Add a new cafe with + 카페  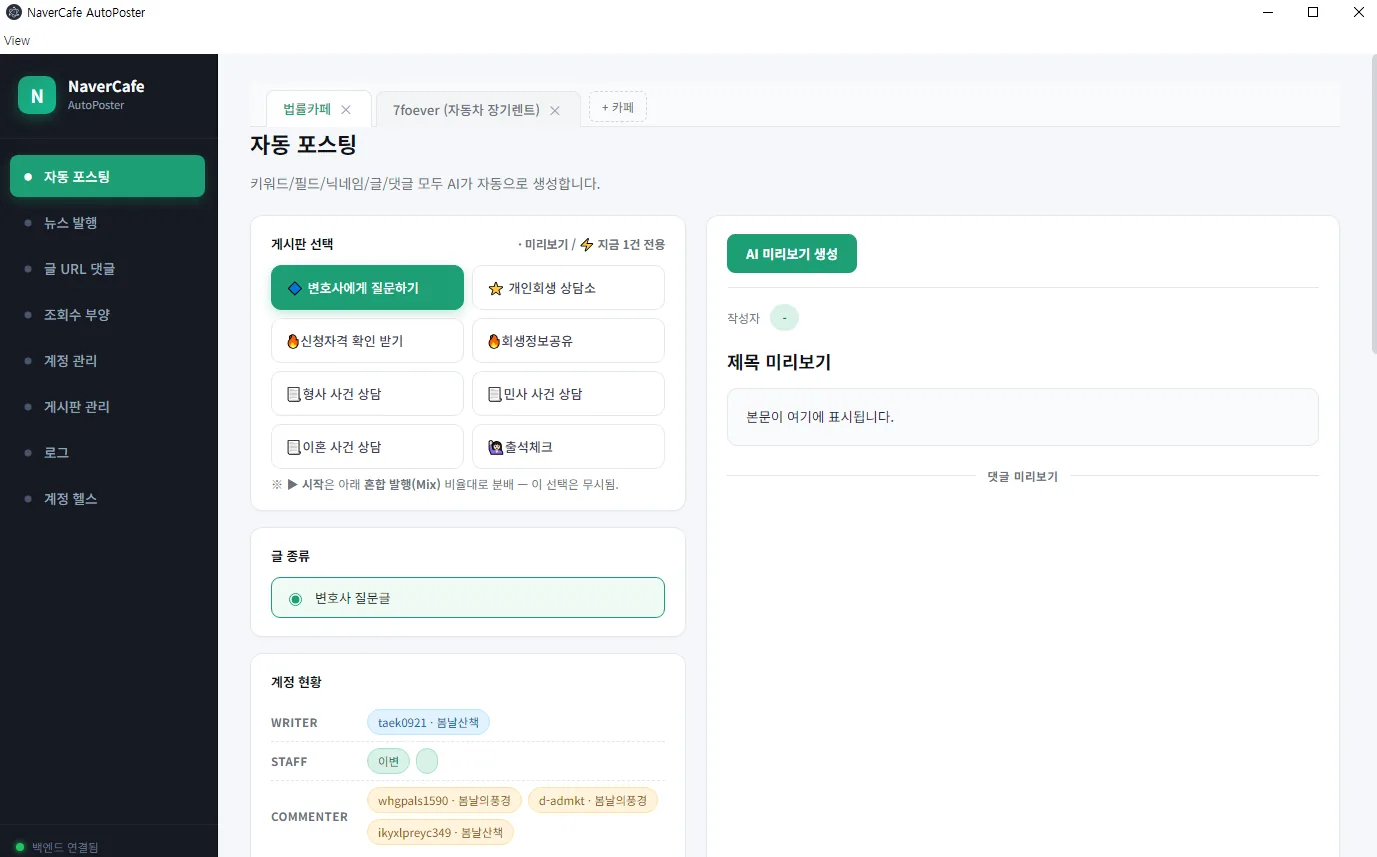click(618, 107)
